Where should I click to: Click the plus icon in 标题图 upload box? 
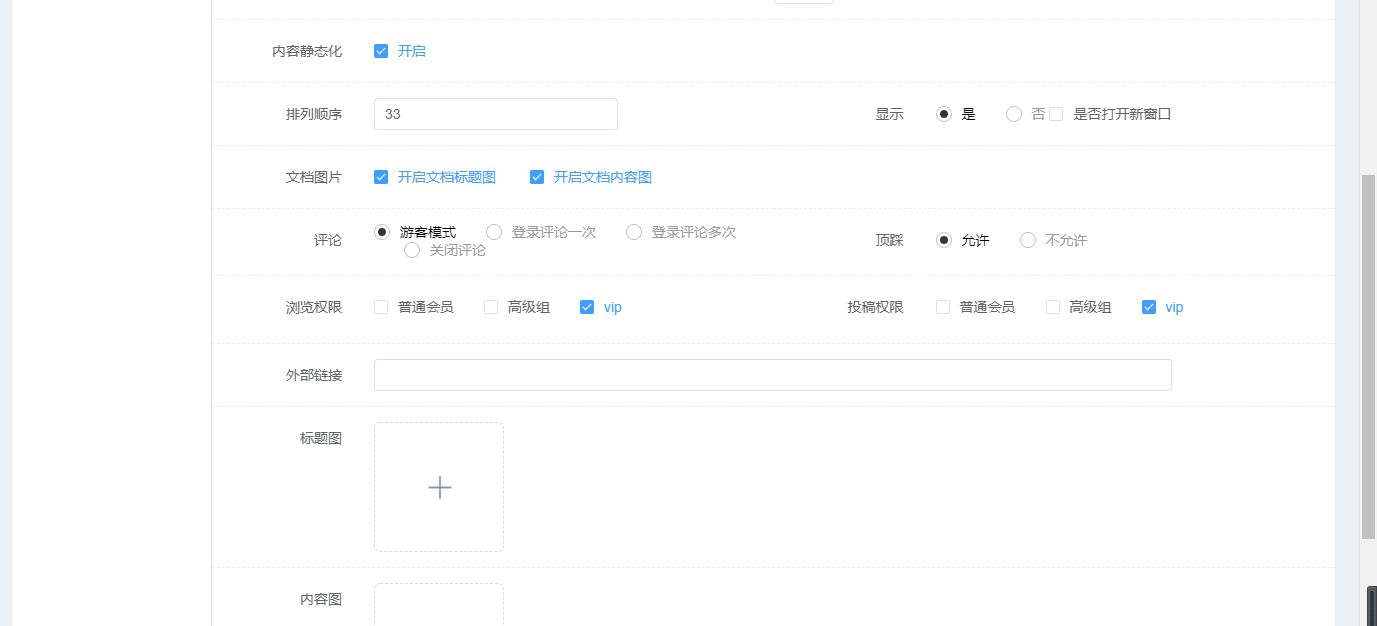click(439, 487)
